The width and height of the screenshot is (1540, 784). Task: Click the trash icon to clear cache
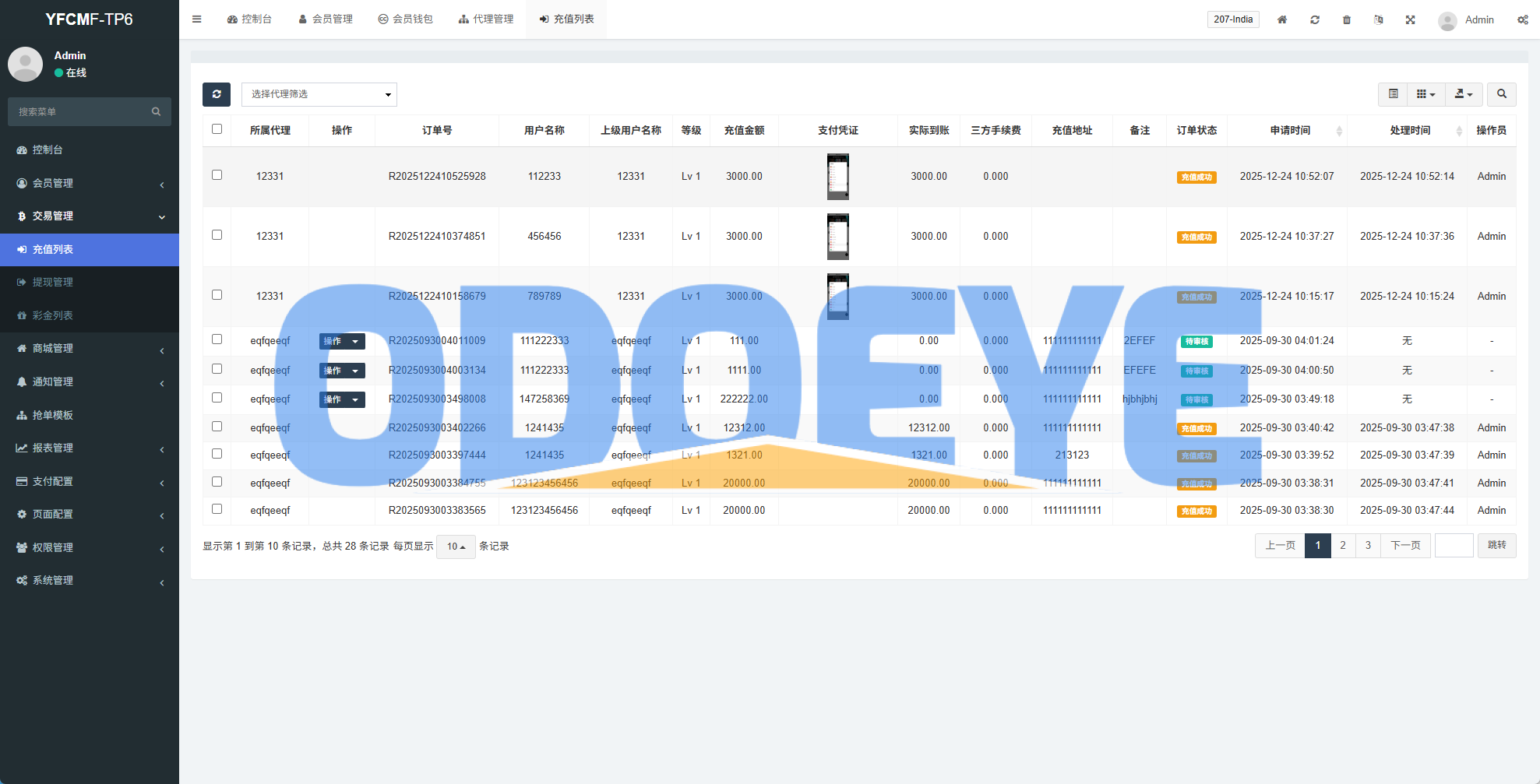[x=1346, y=19]
